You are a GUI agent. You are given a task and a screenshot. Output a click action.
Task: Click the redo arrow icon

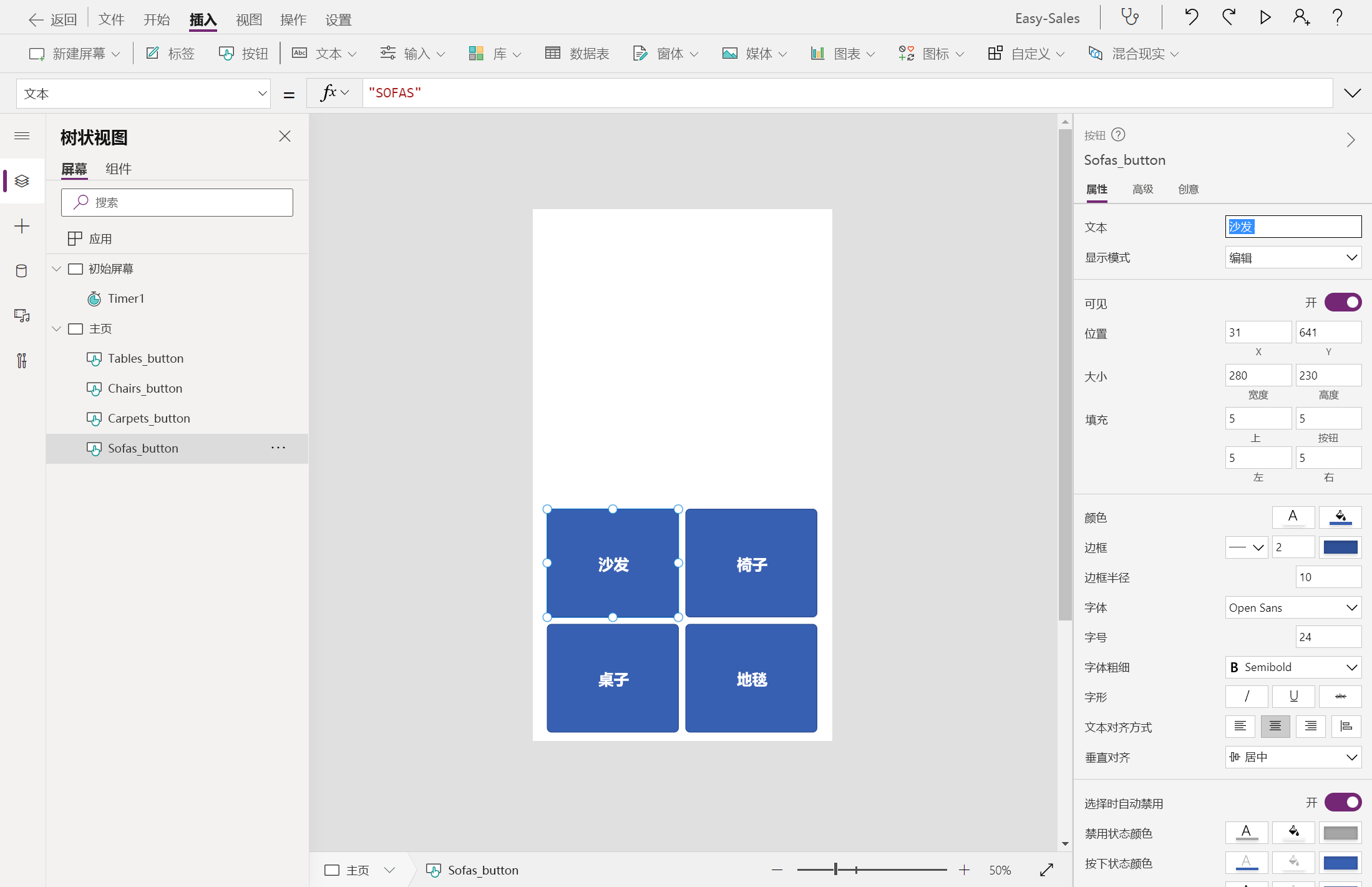pos(1228,17)
